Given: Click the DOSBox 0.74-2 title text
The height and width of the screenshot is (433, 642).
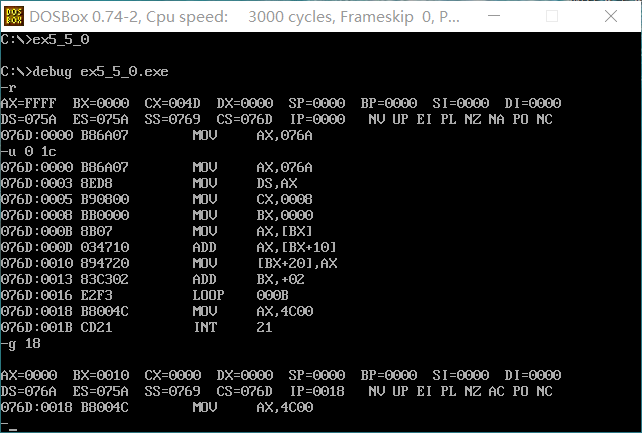Looking at the screenshot, I should point(244,17).
